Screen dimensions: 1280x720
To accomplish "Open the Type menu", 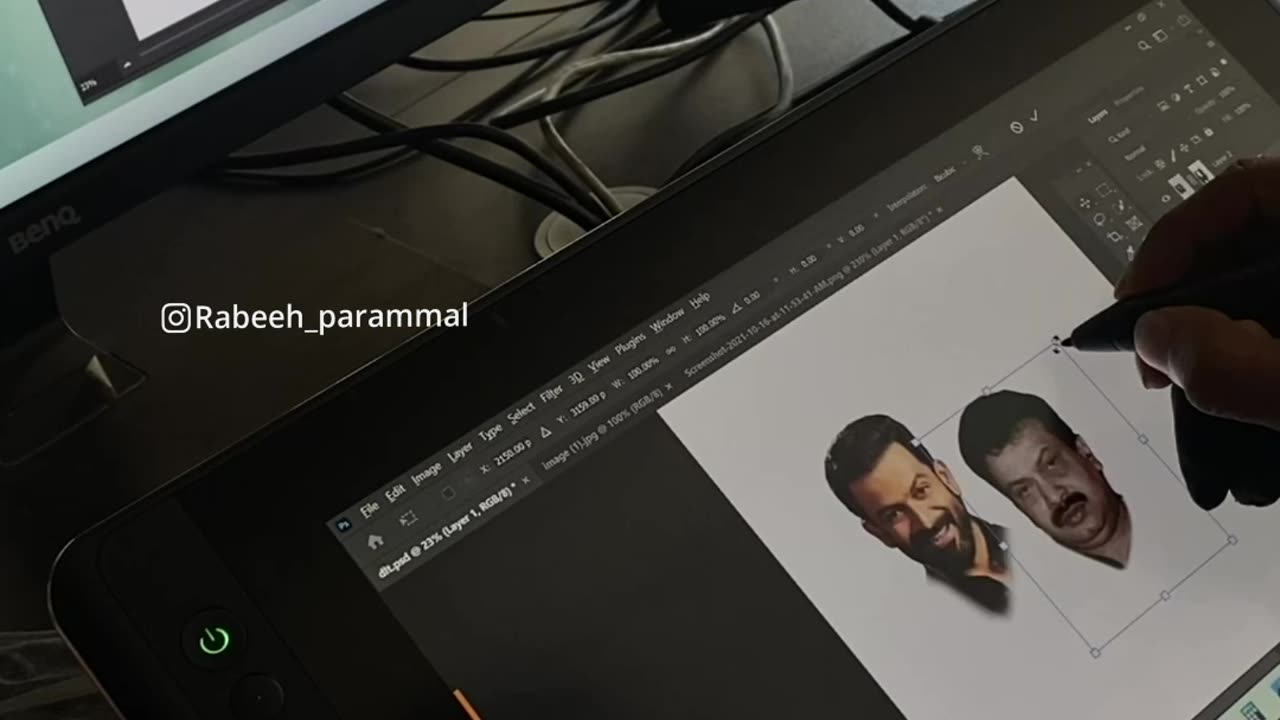I will pos(490,432).
